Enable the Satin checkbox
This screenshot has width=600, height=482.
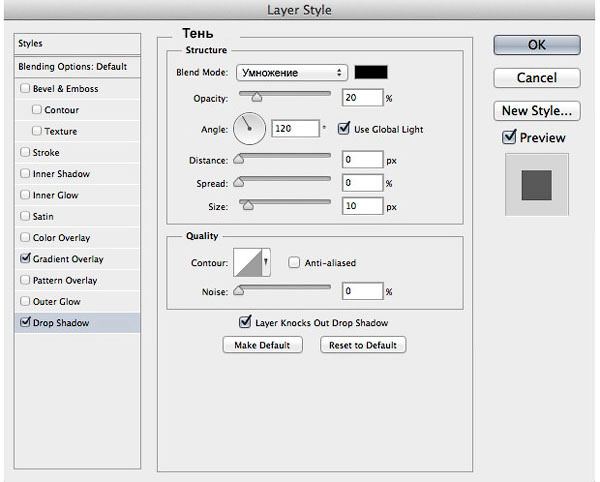25,216
